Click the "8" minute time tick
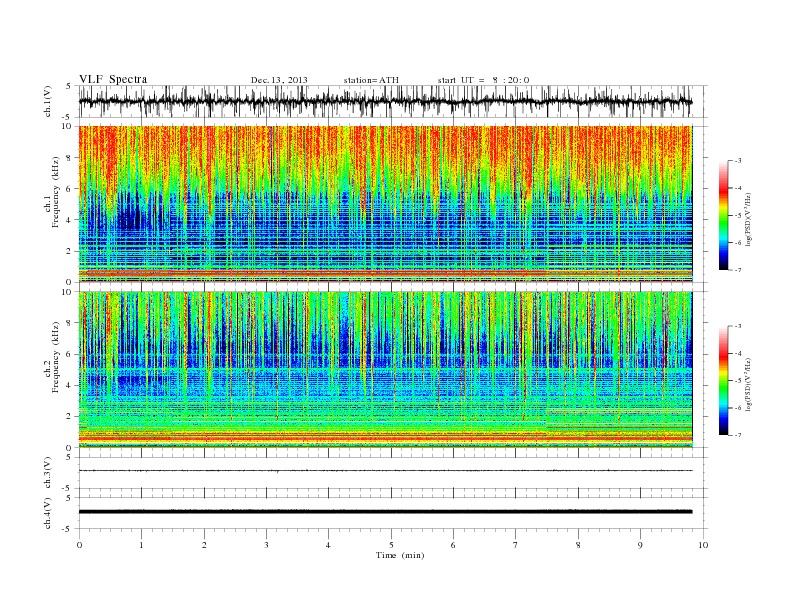 pyautogui.click(x=578, y=545)
